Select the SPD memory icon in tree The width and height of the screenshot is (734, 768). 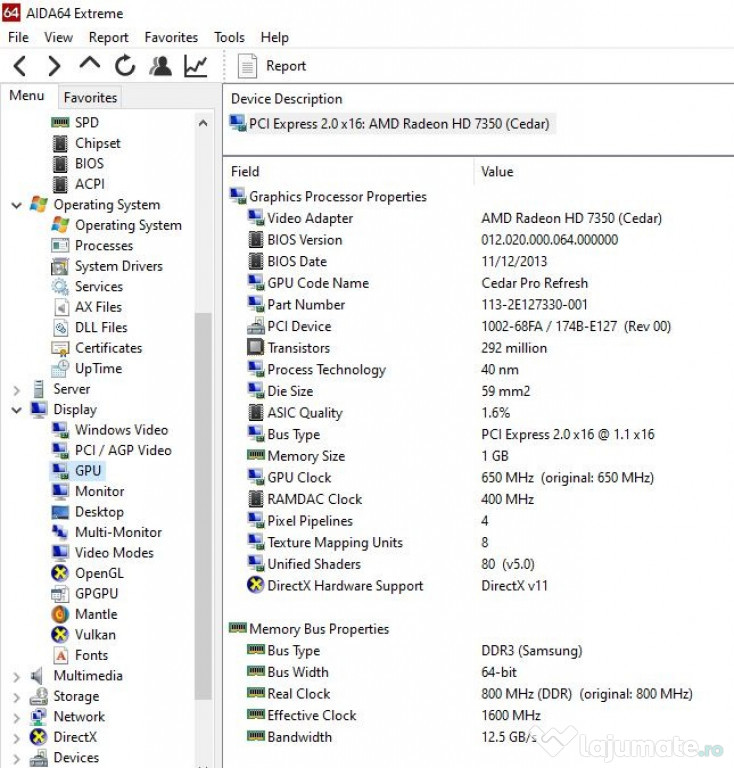pyautogui.click(x=60, y=122)
